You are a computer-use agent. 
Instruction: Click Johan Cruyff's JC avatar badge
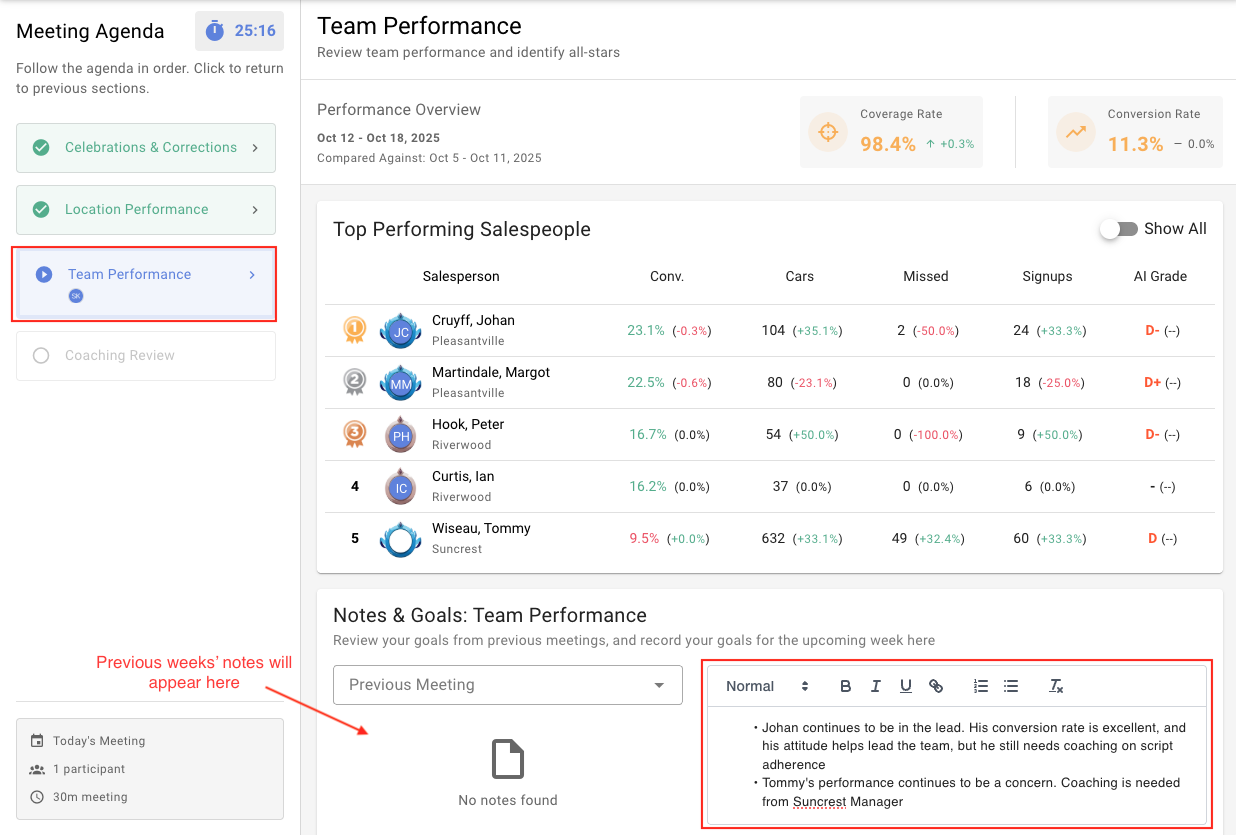click(401, 330)
